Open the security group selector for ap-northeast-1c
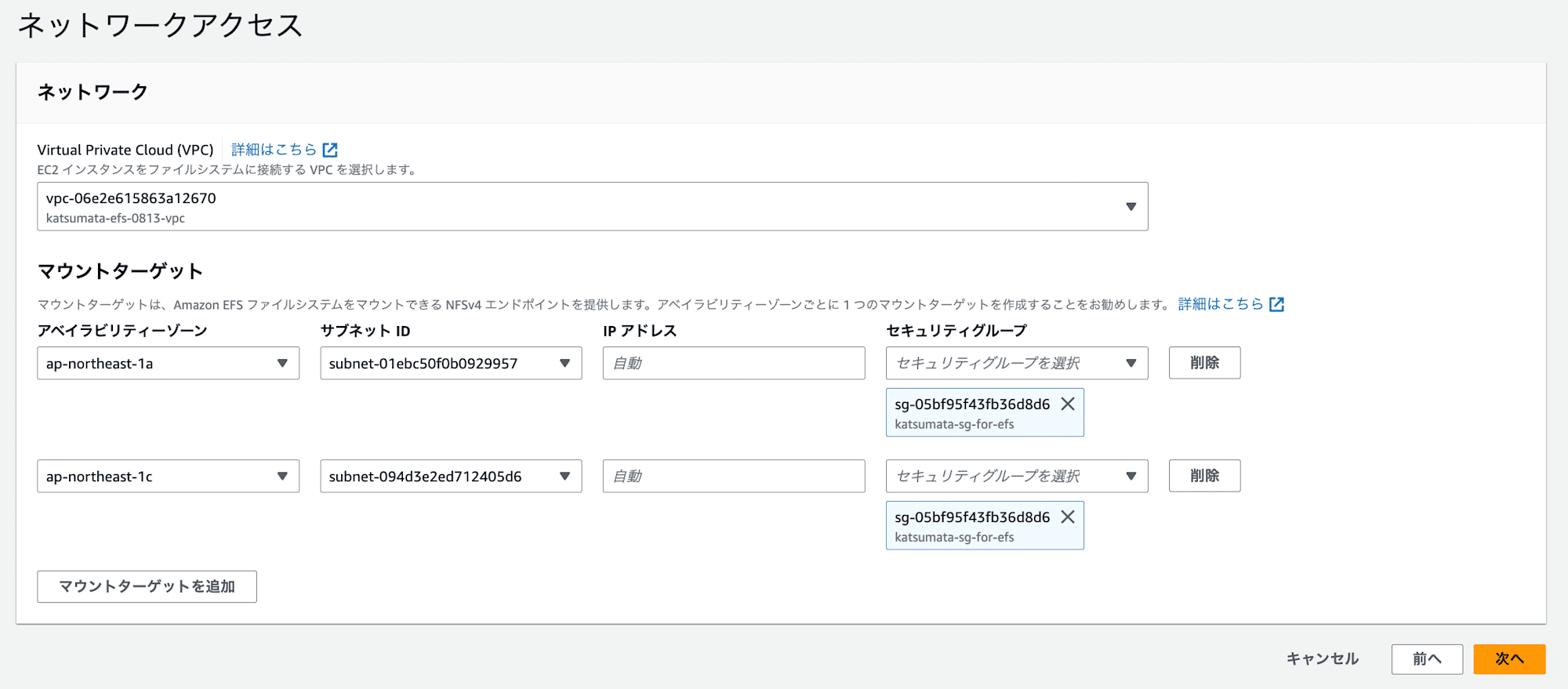 [x=1017, y=476]
